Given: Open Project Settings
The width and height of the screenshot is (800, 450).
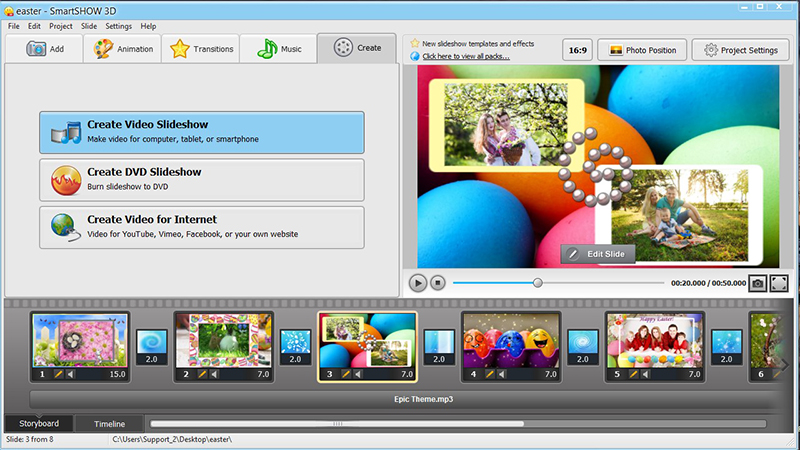Looking at the screenshot, I should tap(740, 50).
